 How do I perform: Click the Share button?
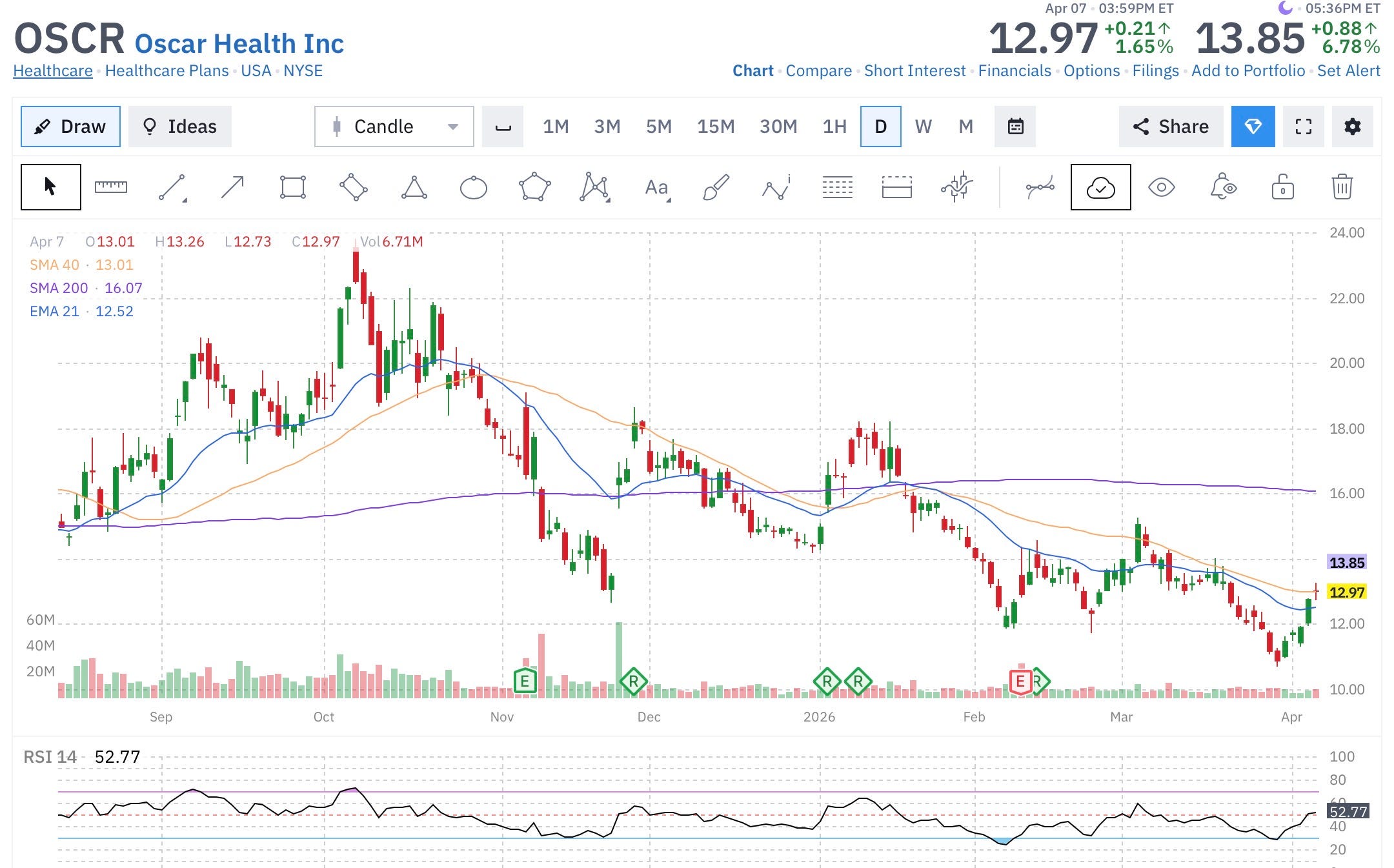[x=1171, y=126]
